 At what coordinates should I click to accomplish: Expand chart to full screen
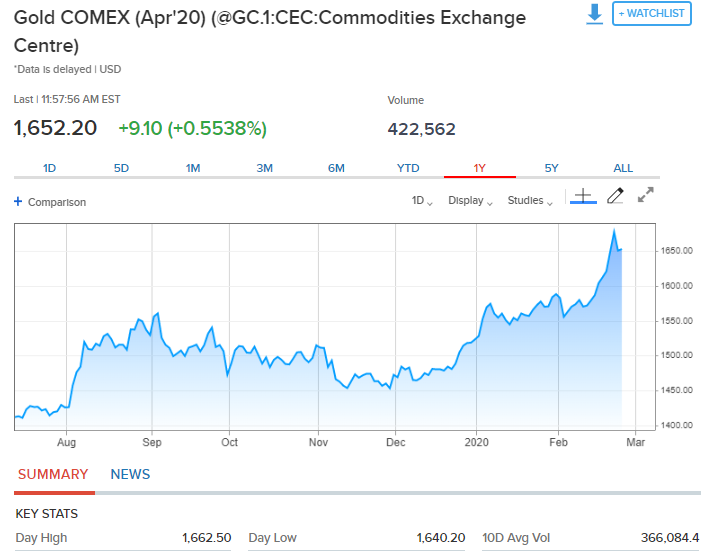[x=646, y=196]
